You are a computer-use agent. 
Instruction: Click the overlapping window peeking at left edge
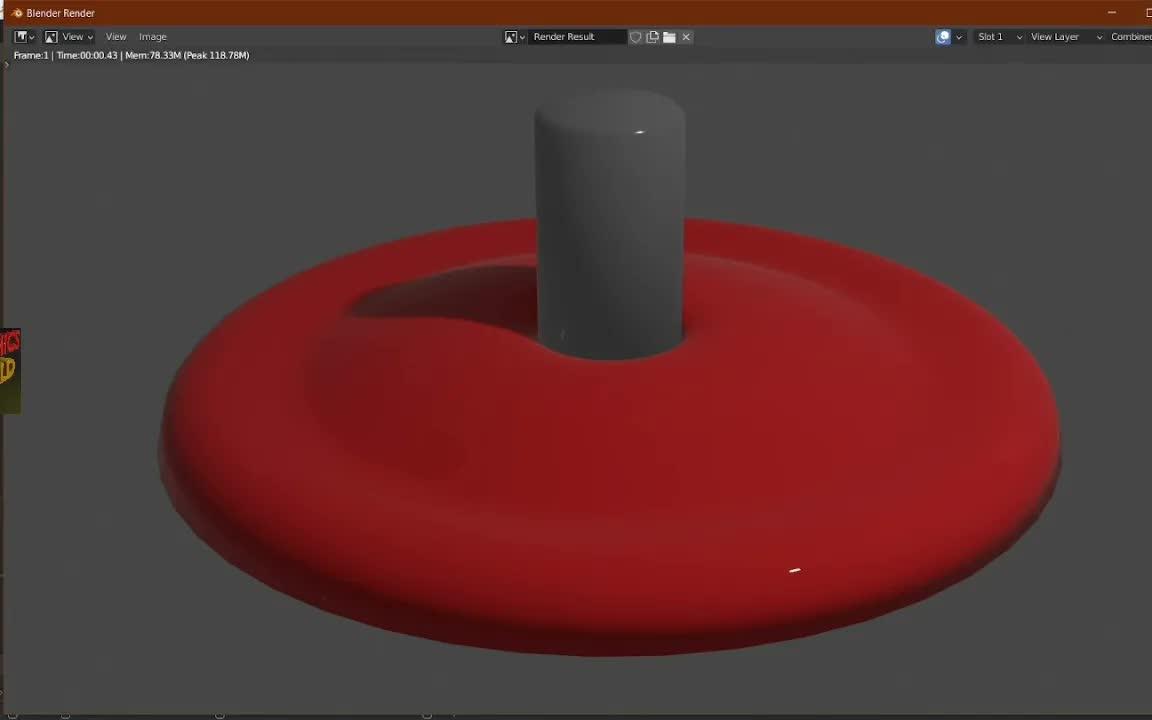click(x=10, y=370)
